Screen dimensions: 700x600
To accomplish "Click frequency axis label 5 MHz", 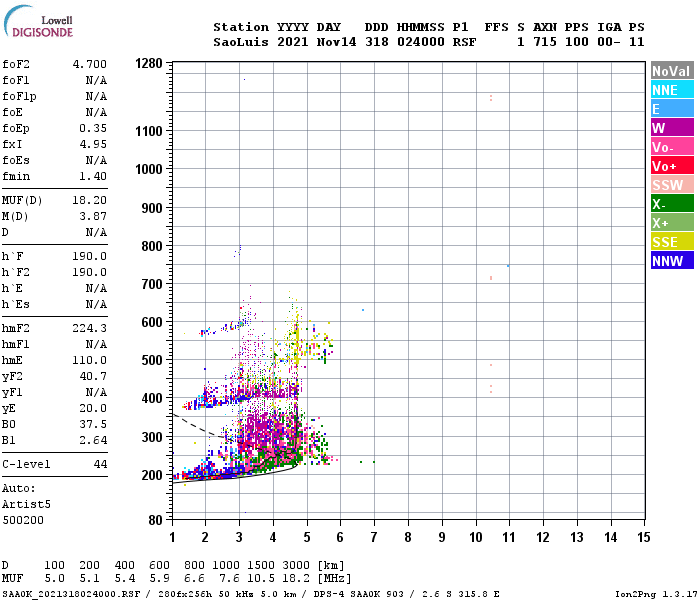I will 307,537.
